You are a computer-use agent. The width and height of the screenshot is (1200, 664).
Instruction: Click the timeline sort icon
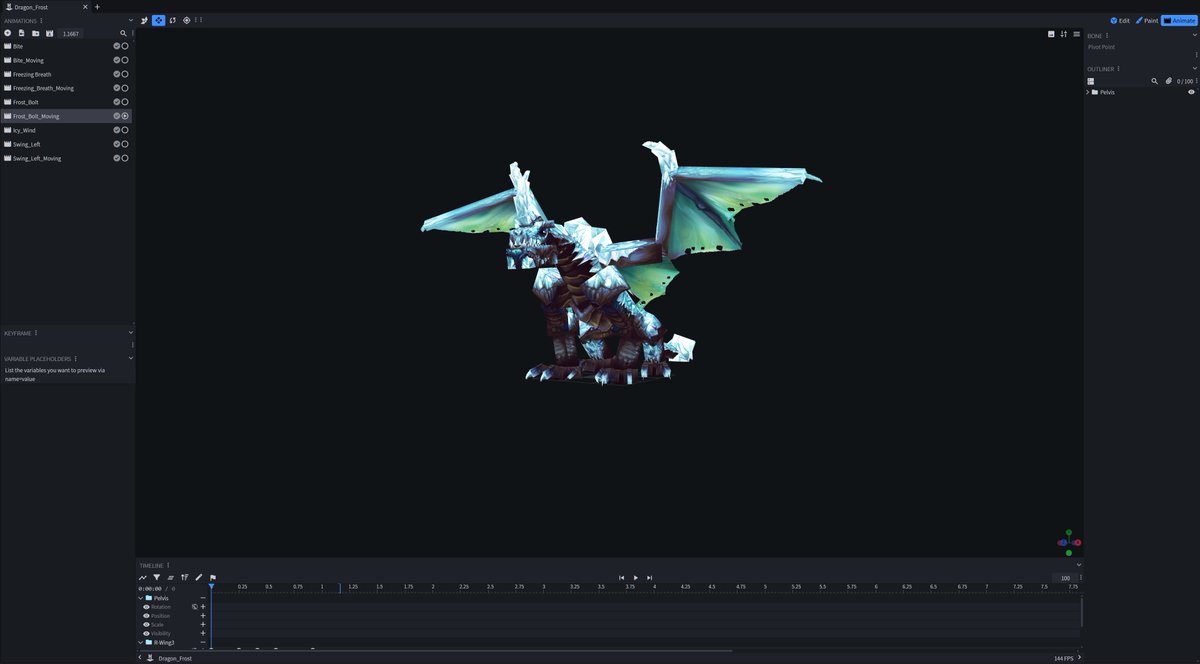click(184, 577)
